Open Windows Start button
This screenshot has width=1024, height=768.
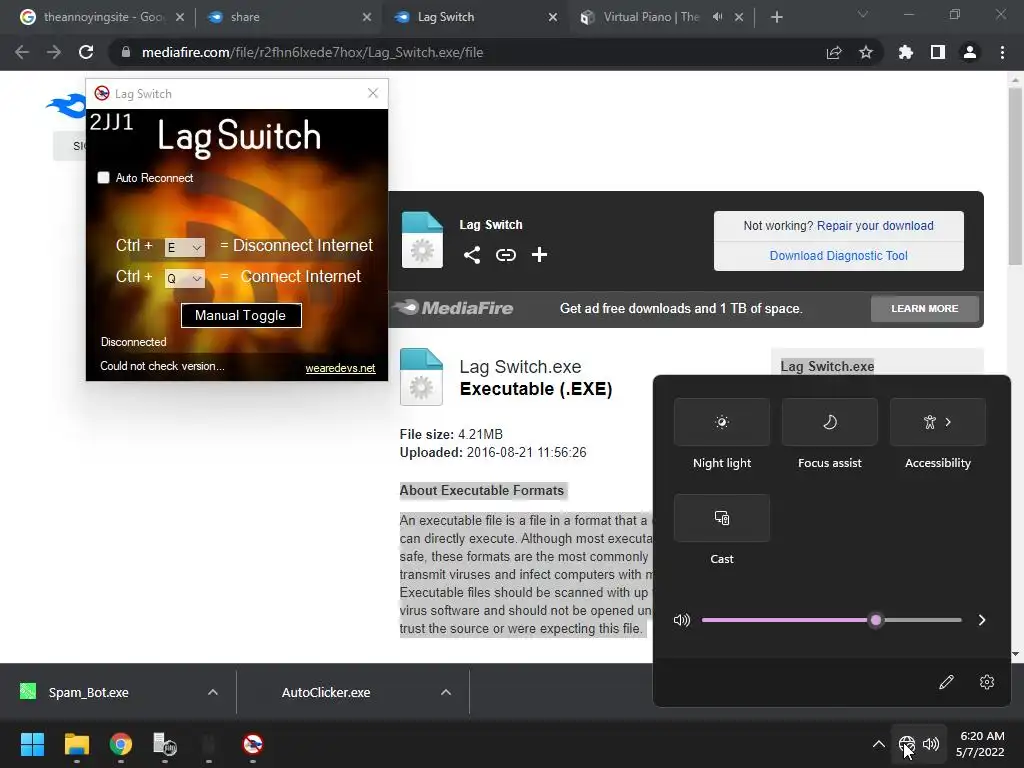(x=32, y=744)
